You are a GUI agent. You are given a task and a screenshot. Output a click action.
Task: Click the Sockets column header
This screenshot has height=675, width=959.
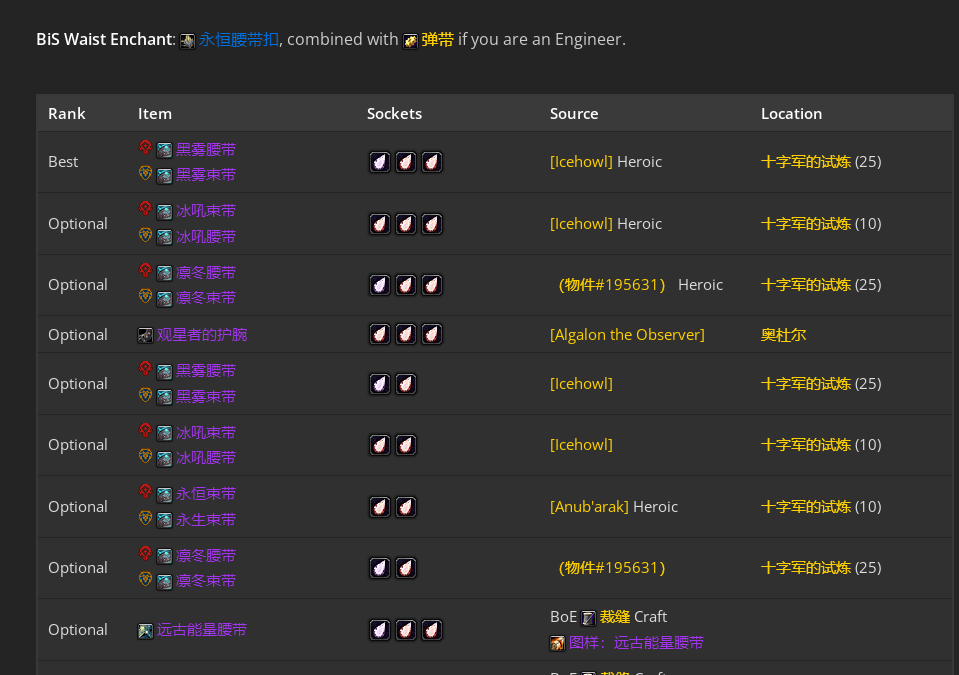pos(394,114)
